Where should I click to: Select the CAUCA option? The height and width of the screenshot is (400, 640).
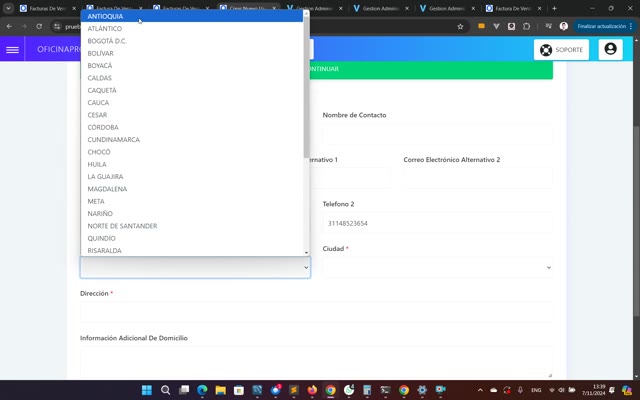coord(192,102)
